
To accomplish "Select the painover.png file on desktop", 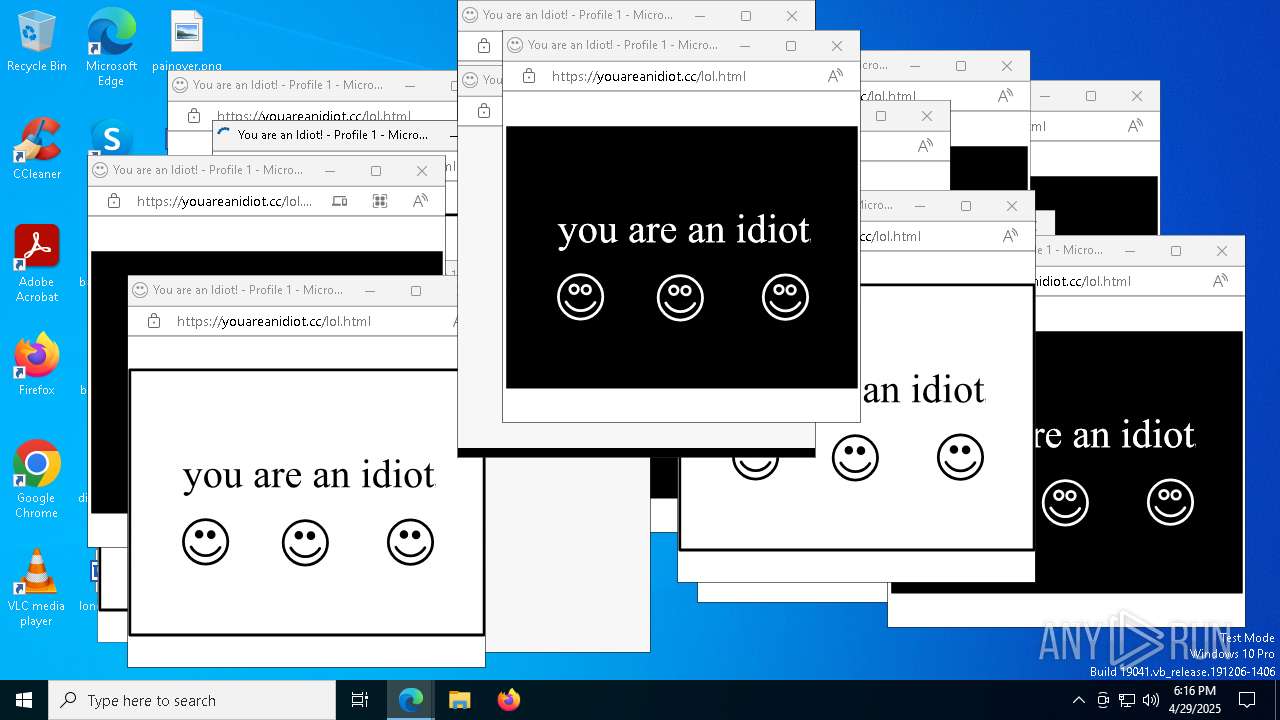I will (187, 42).
